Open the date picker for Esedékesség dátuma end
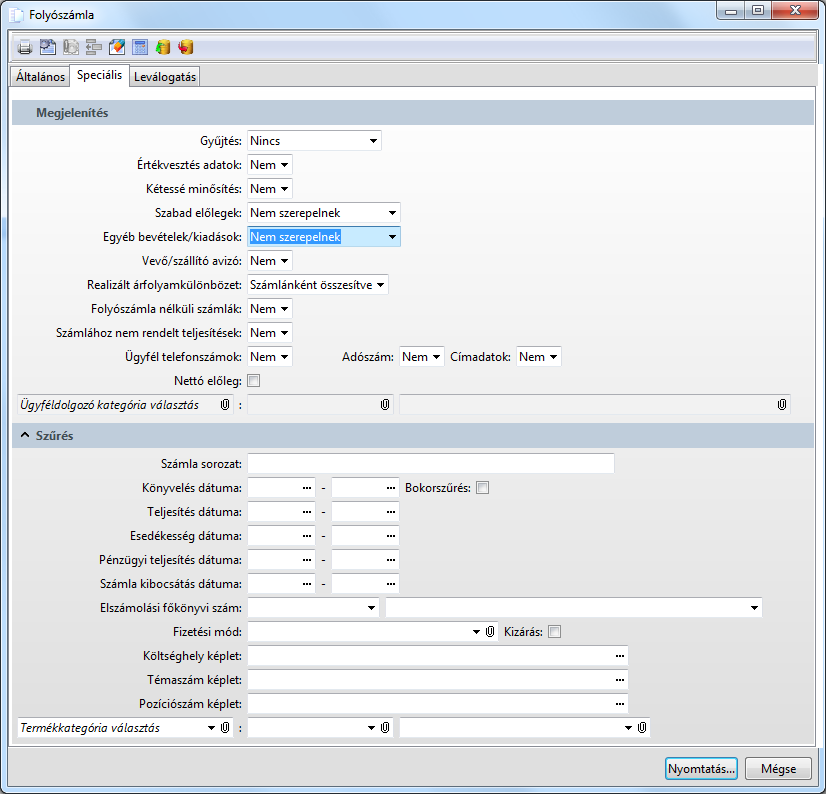The width and height of the screenshot is (826, 794). (391, 536)
